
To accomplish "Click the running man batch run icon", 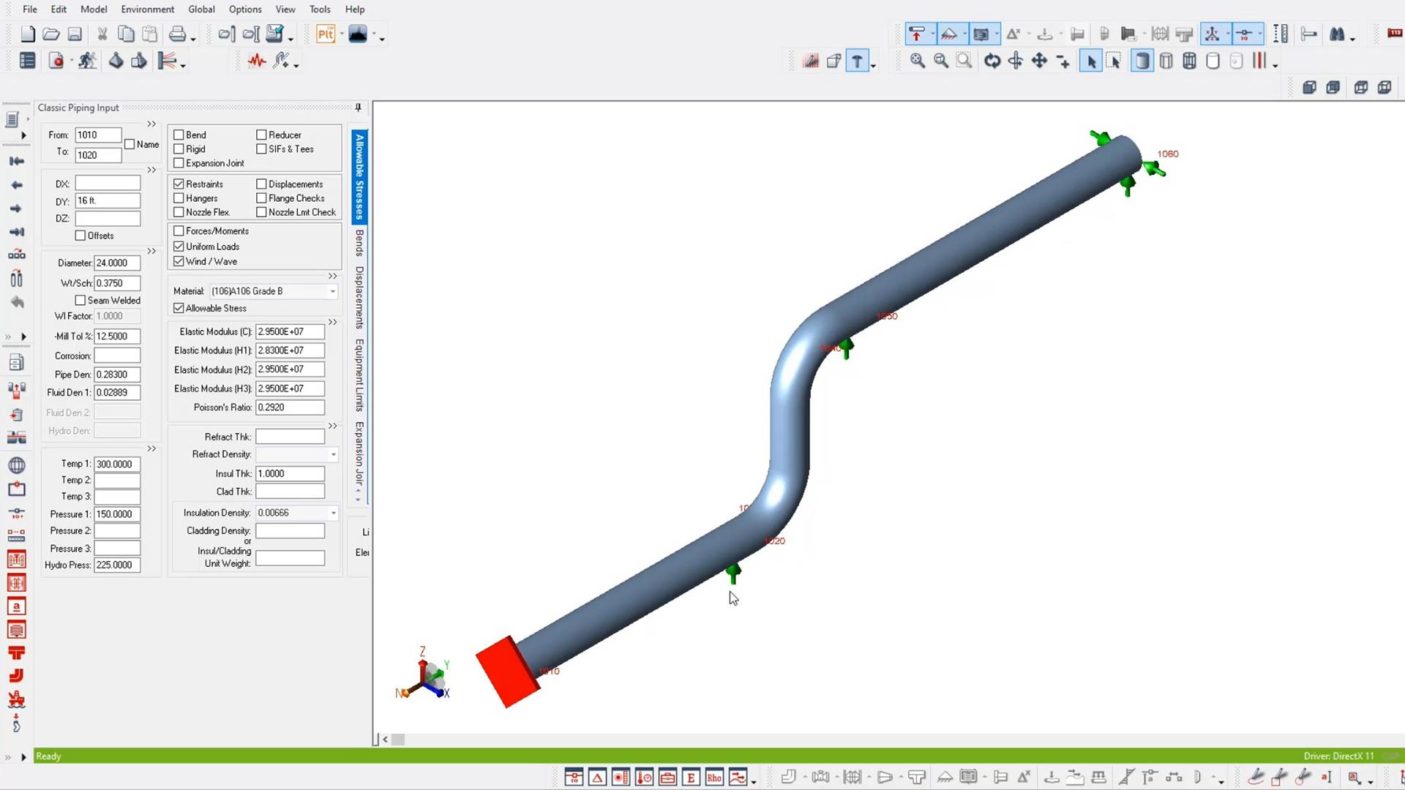I will click(x=87, y=61).
